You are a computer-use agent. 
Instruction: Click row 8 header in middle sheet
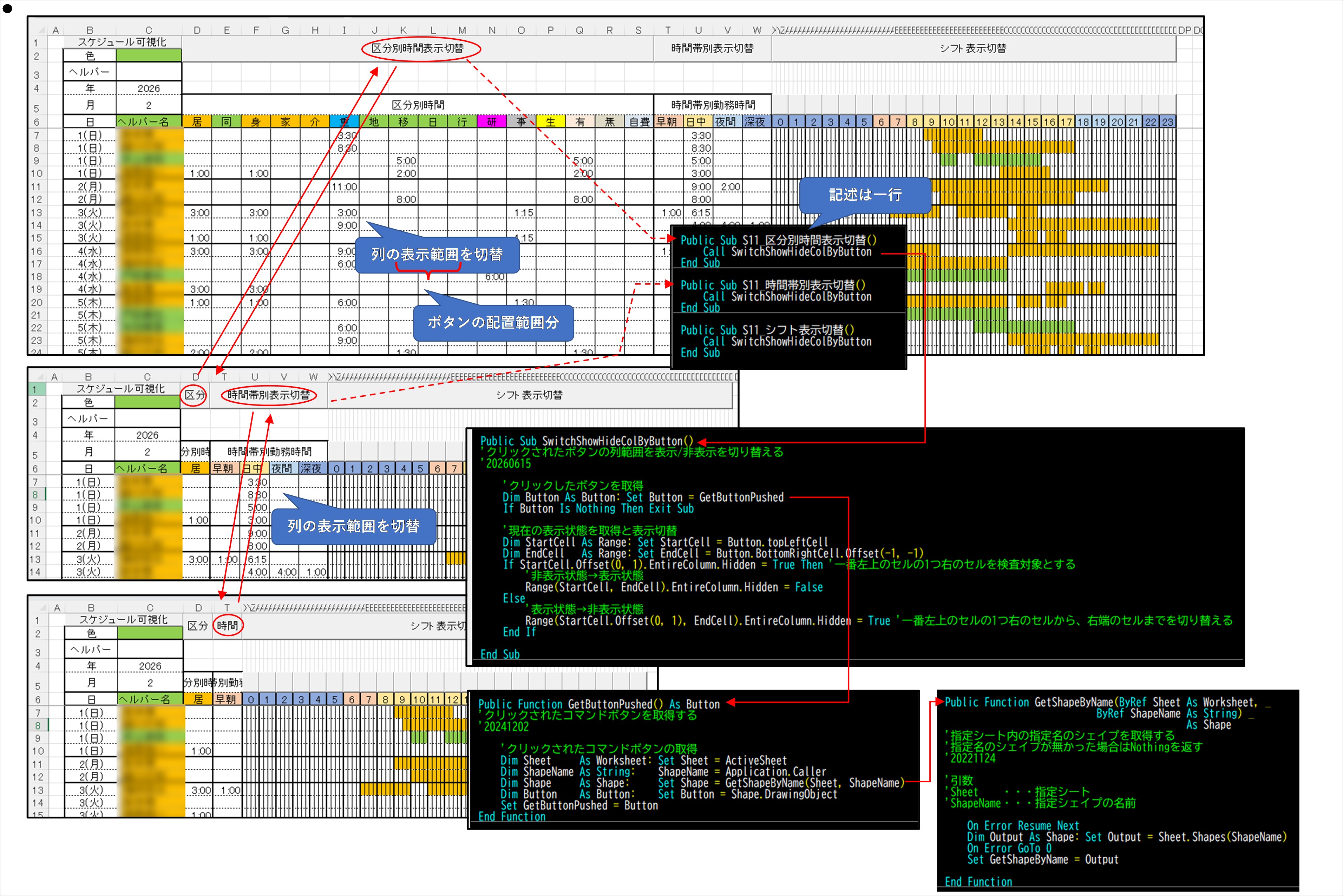(x=35, y=495)
